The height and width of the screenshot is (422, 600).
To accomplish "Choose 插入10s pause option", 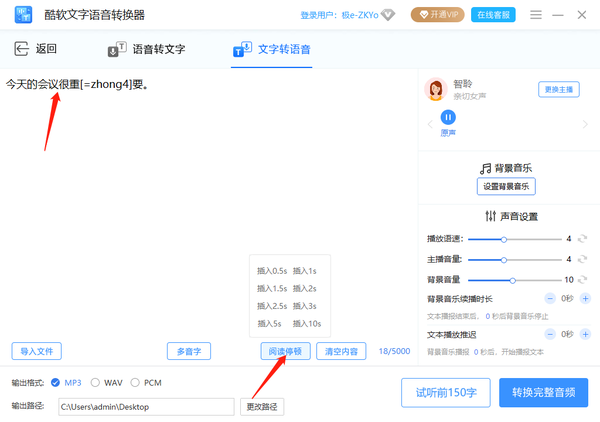I will pyautogui.click(x=307, y=324).
